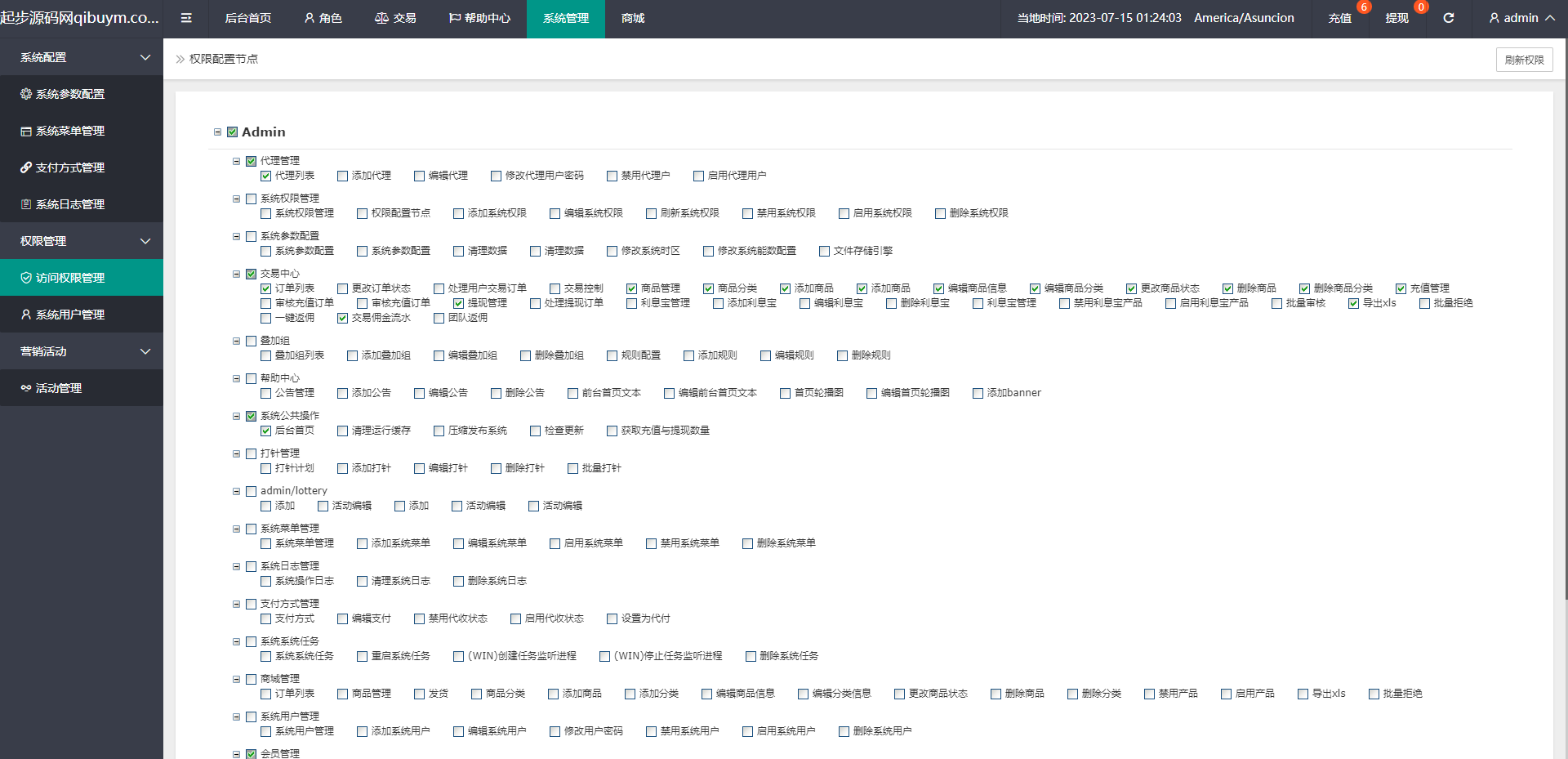Click the 活动管理 sidebar icon
The image size is (1568, 759).
pos(26,388)
